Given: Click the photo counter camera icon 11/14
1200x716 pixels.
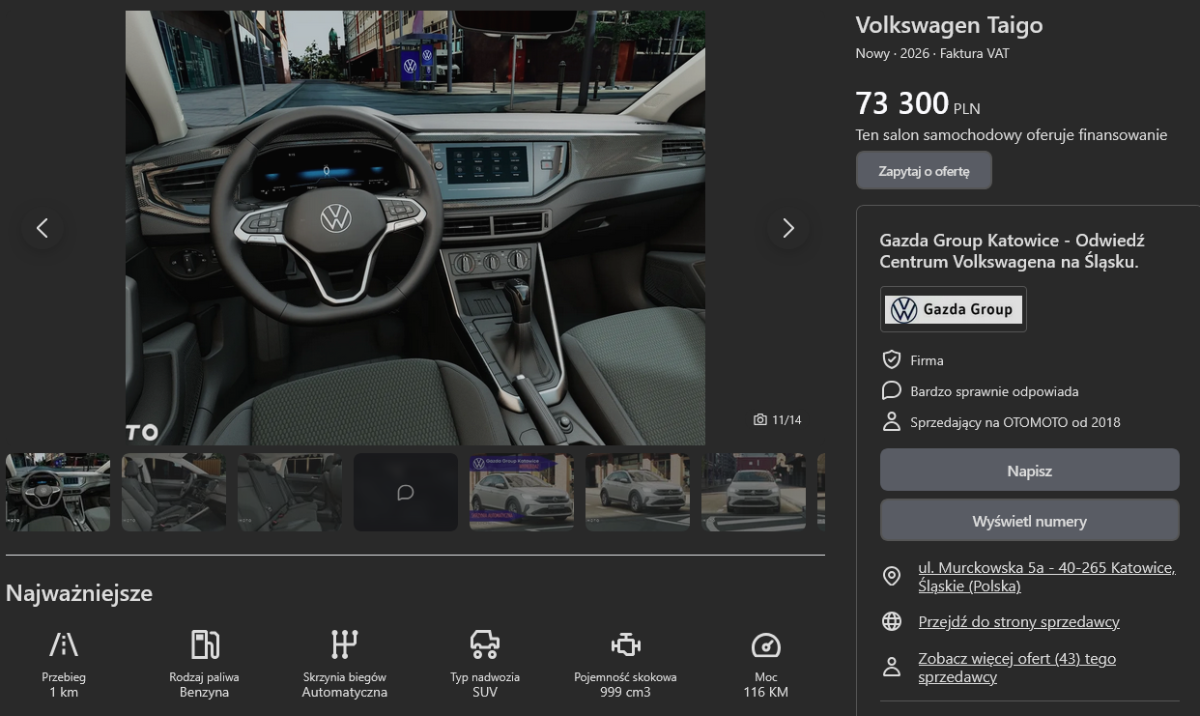Looking at the screenshot, I should coord(760,420).
